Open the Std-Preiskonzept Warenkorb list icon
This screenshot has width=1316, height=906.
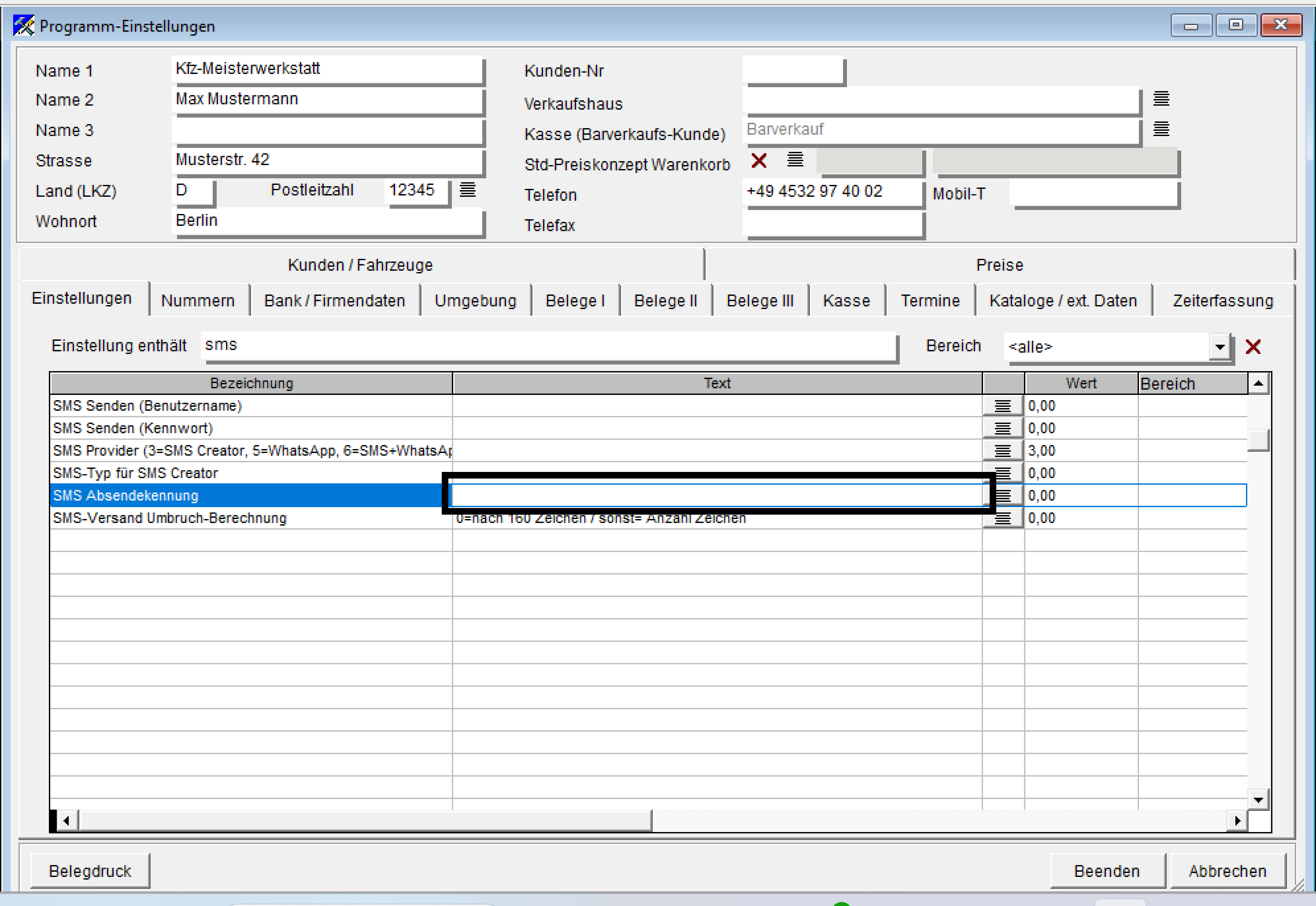(x=795, y=160)
